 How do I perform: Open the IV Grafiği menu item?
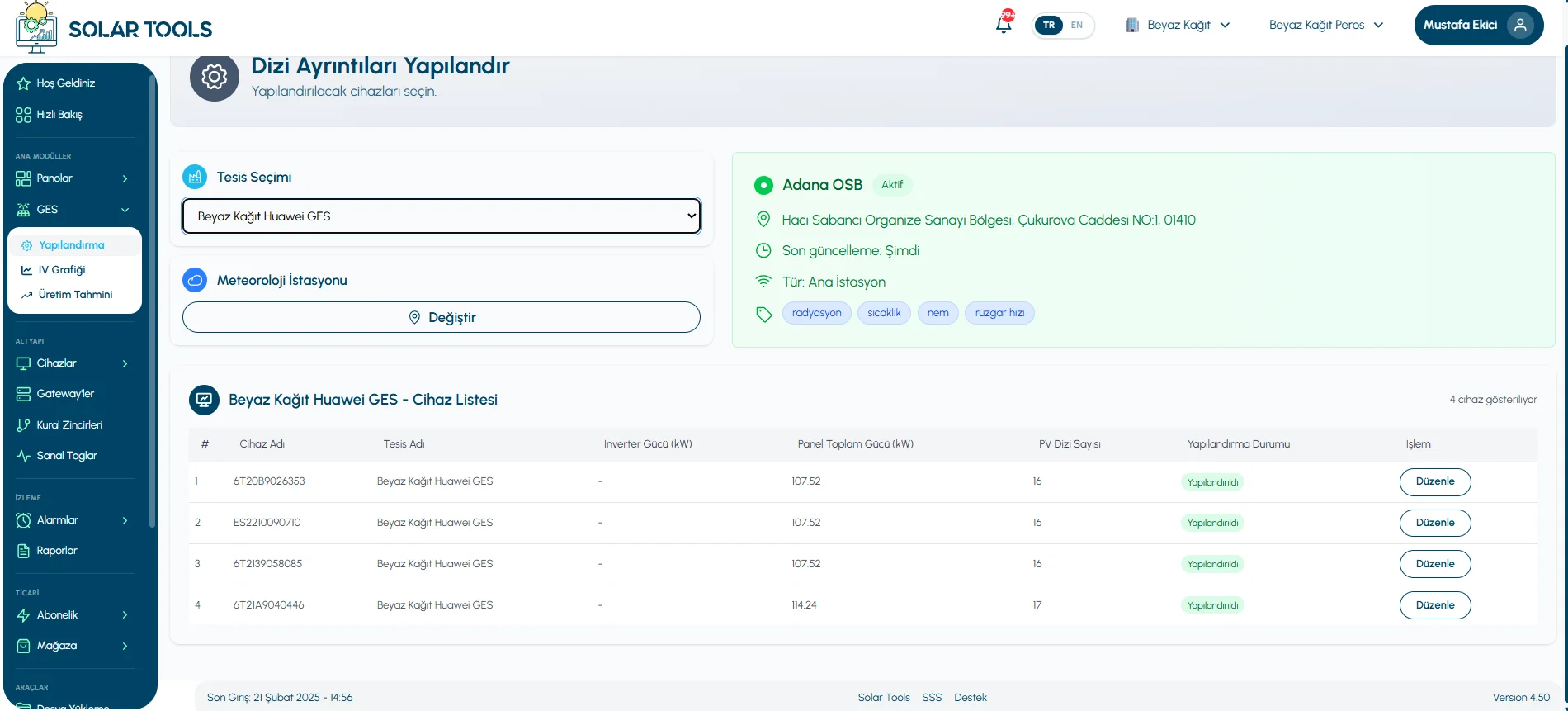[x=74, y=270]
